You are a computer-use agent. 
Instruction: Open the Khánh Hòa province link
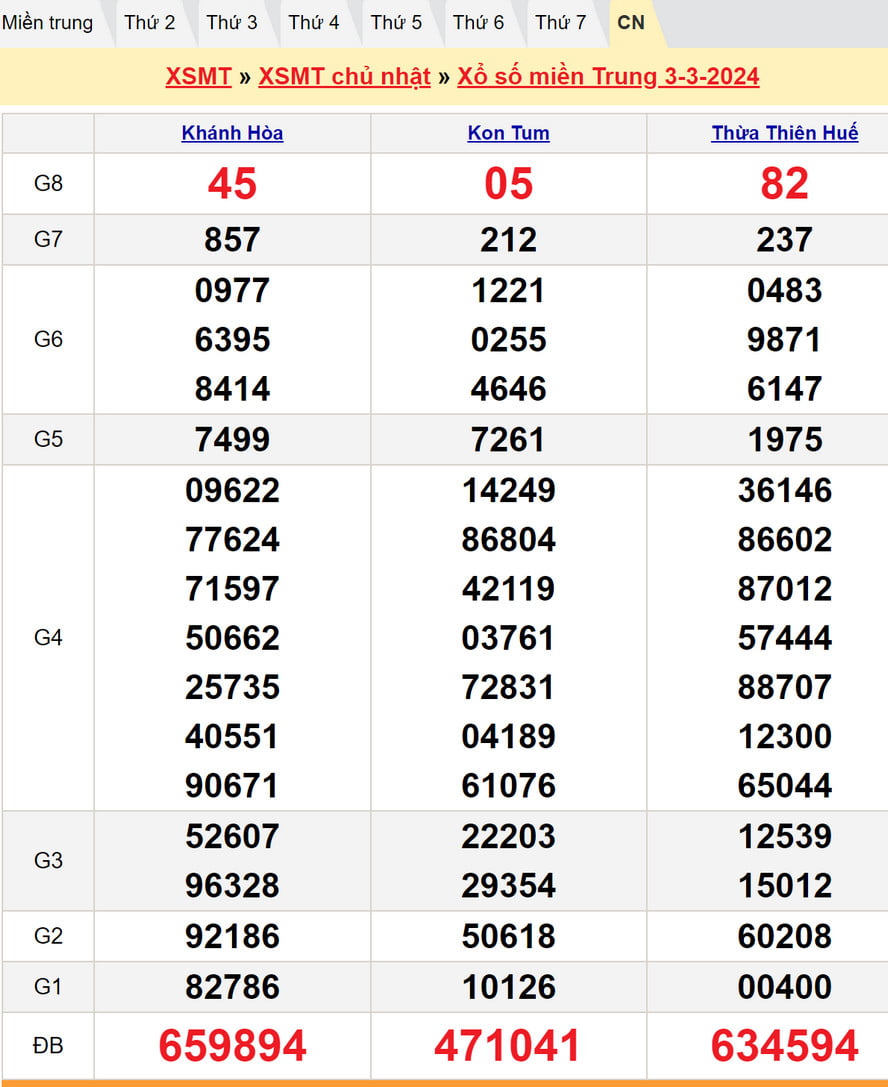pyautogui.click(x=232, y=133)
